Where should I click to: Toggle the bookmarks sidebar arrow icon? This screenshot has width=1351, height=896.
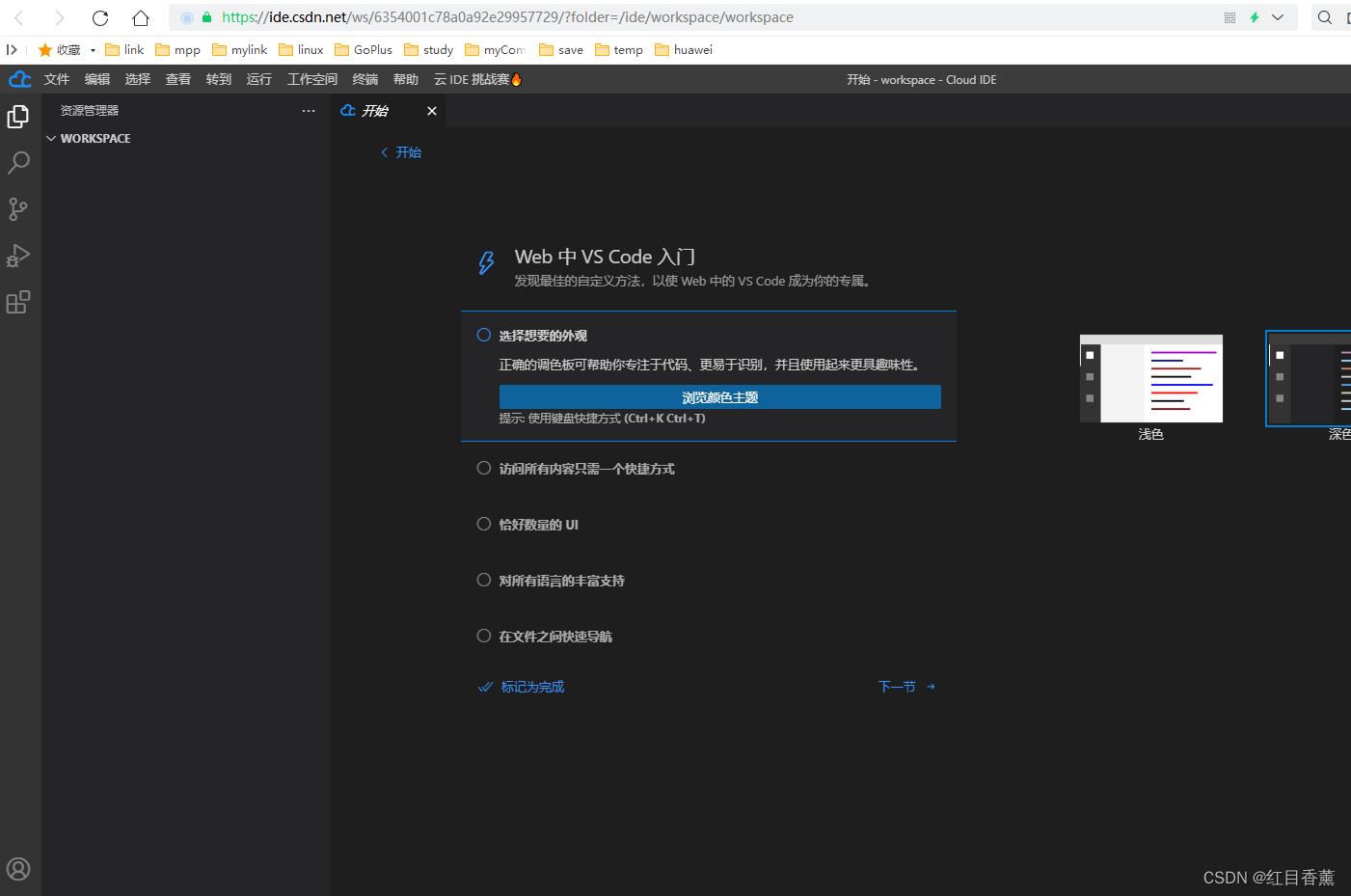[x=12, y=49]
